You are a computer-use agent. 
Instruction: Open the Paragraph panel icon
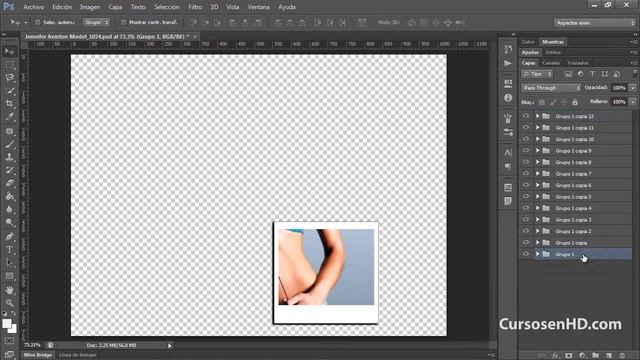point(508,167)
